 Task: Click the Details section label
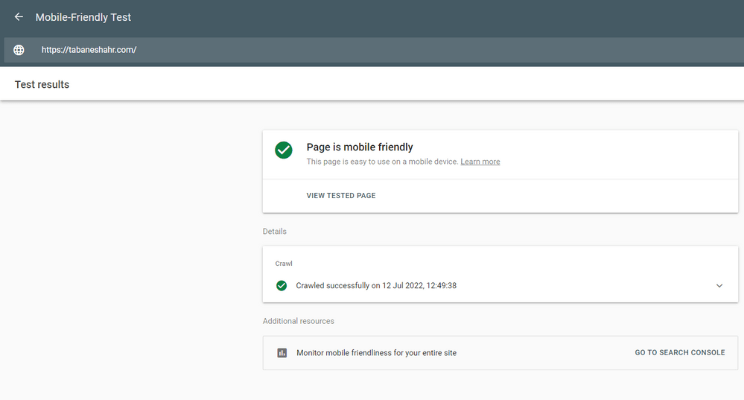[274, 232]
